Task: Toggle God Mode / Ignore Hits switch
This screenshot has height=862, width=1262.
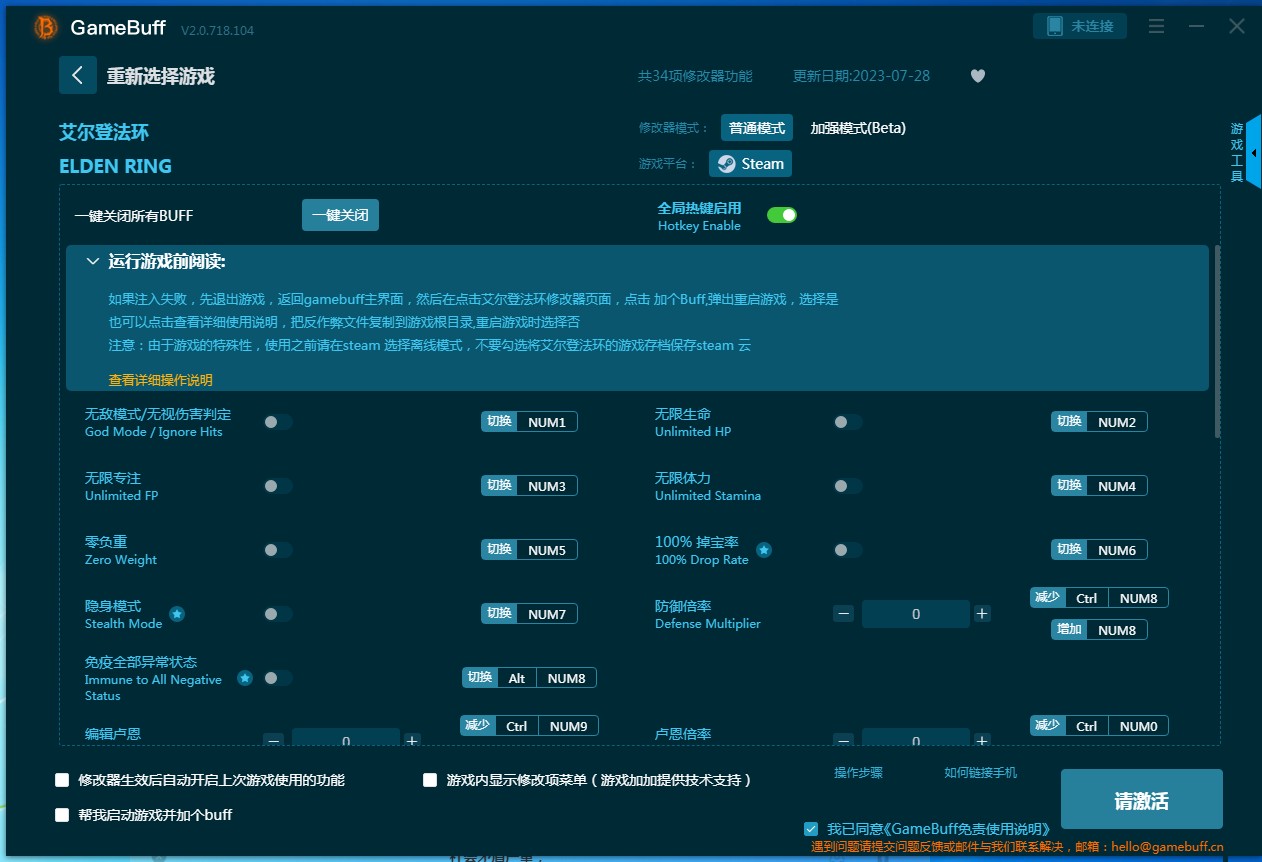Action: (278, 422)
